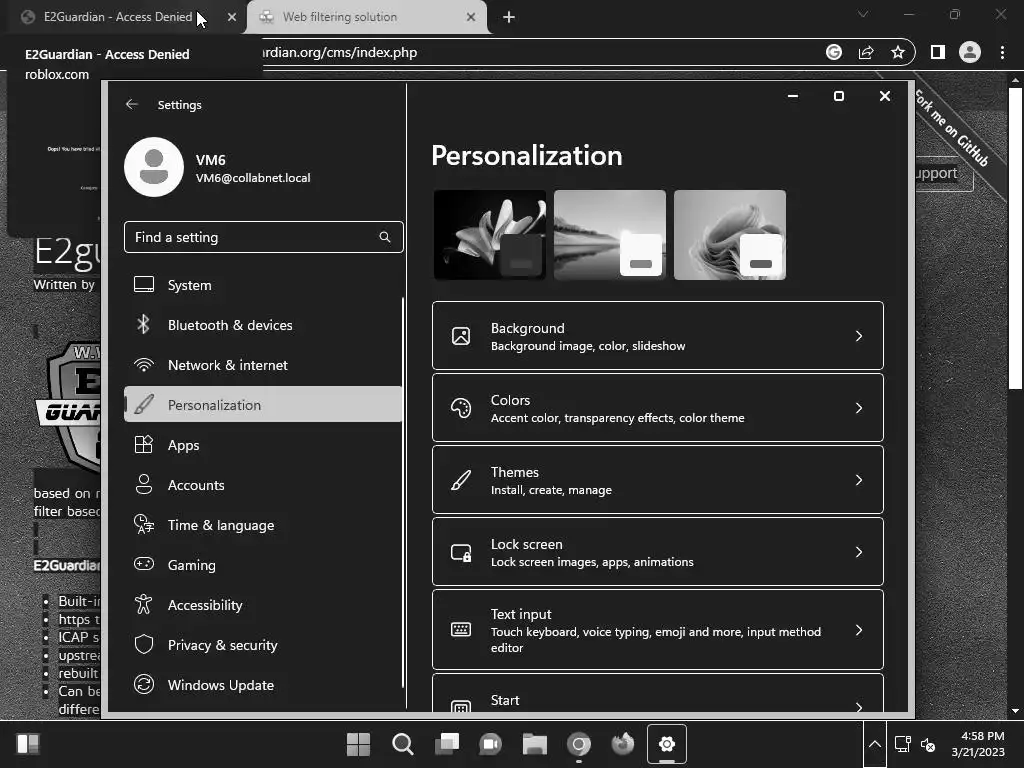Apply the dark bloom theme thumbnail
This screenshot has height=768, width=1024.
click(x=490, y=235)
